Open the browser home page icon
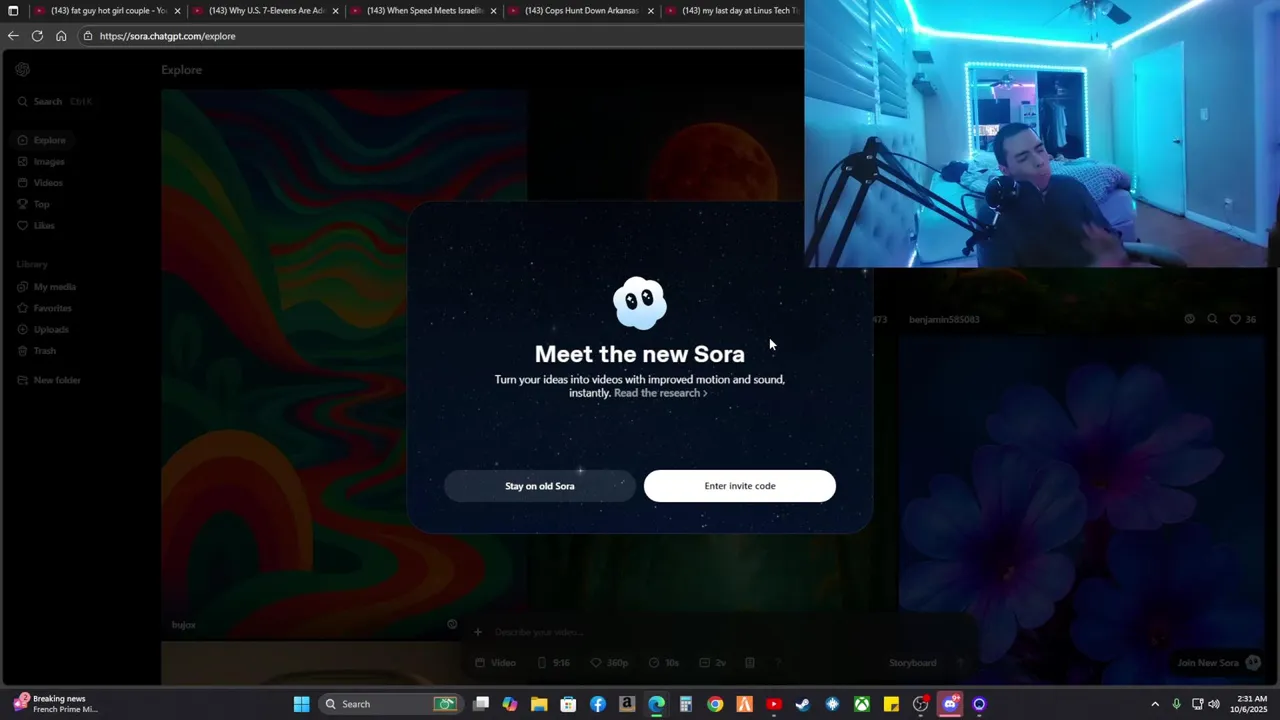Image resolution: width=1280 pixels, height=720 pixels. click(x=61, y=36)
